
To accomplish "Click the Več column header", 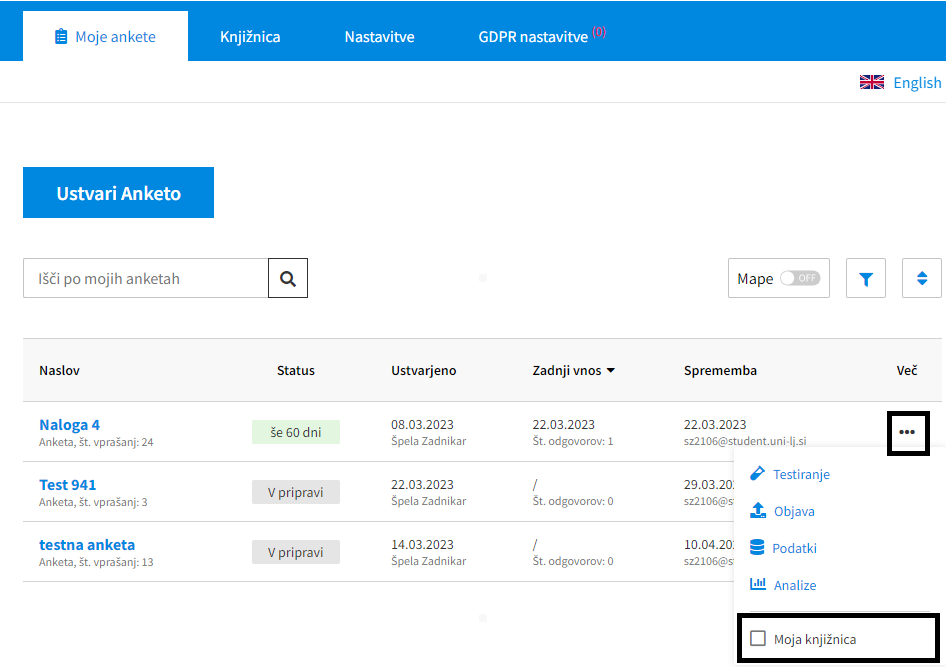I will tap(907, 370).
